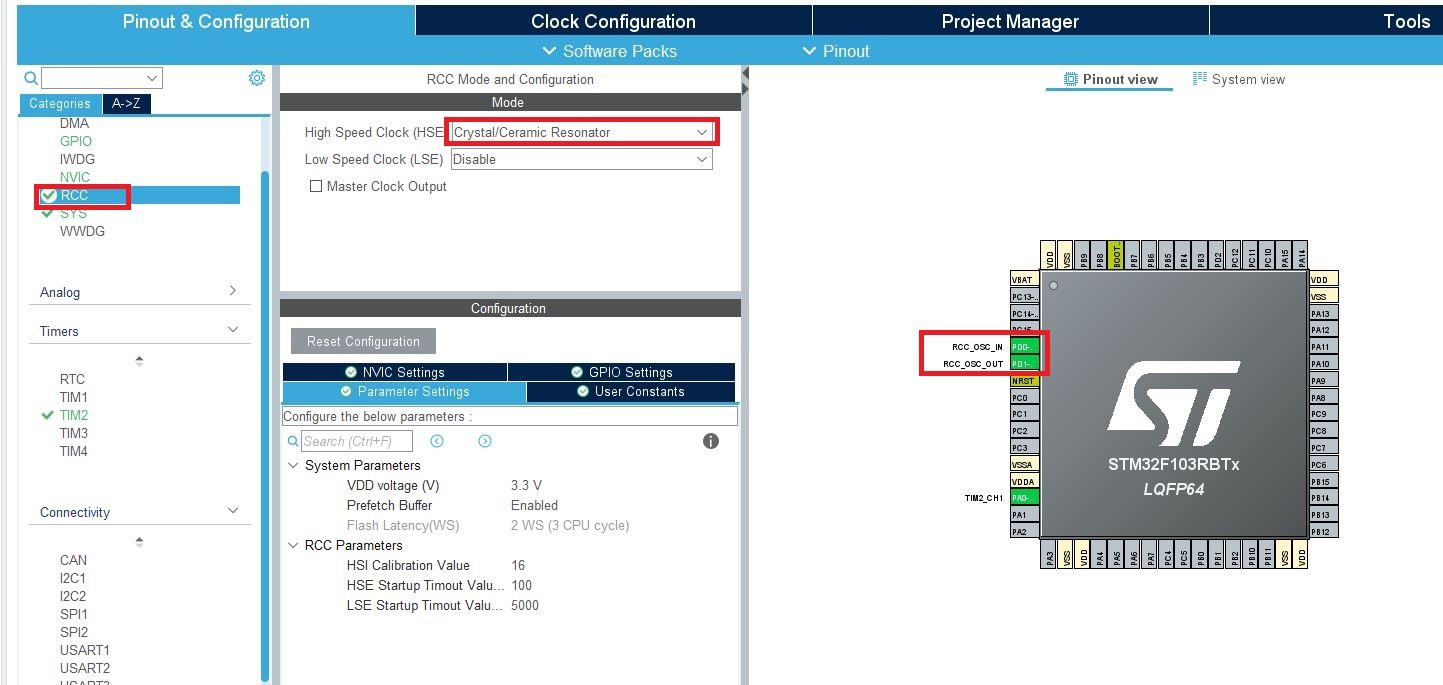Switch to the A->Z tab

click(x=126, y=103)
